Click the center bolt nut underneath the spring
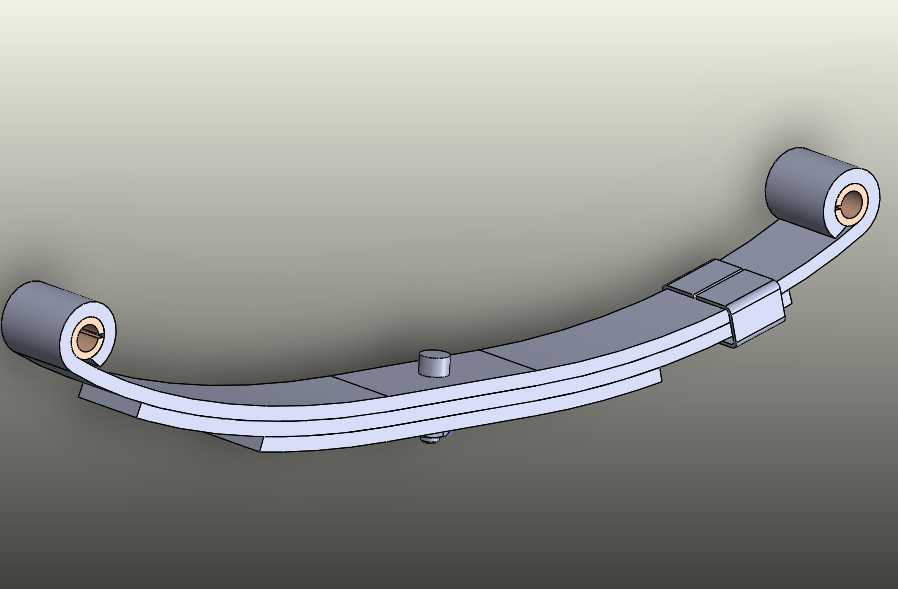898x589 pixels. click(x=432, y=439)
